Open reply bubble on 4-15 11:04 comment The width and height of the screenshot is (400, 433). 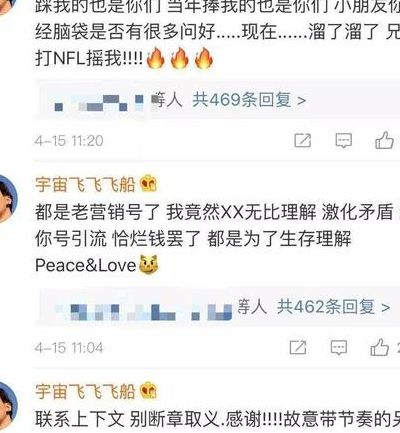(x=339, y=348)
